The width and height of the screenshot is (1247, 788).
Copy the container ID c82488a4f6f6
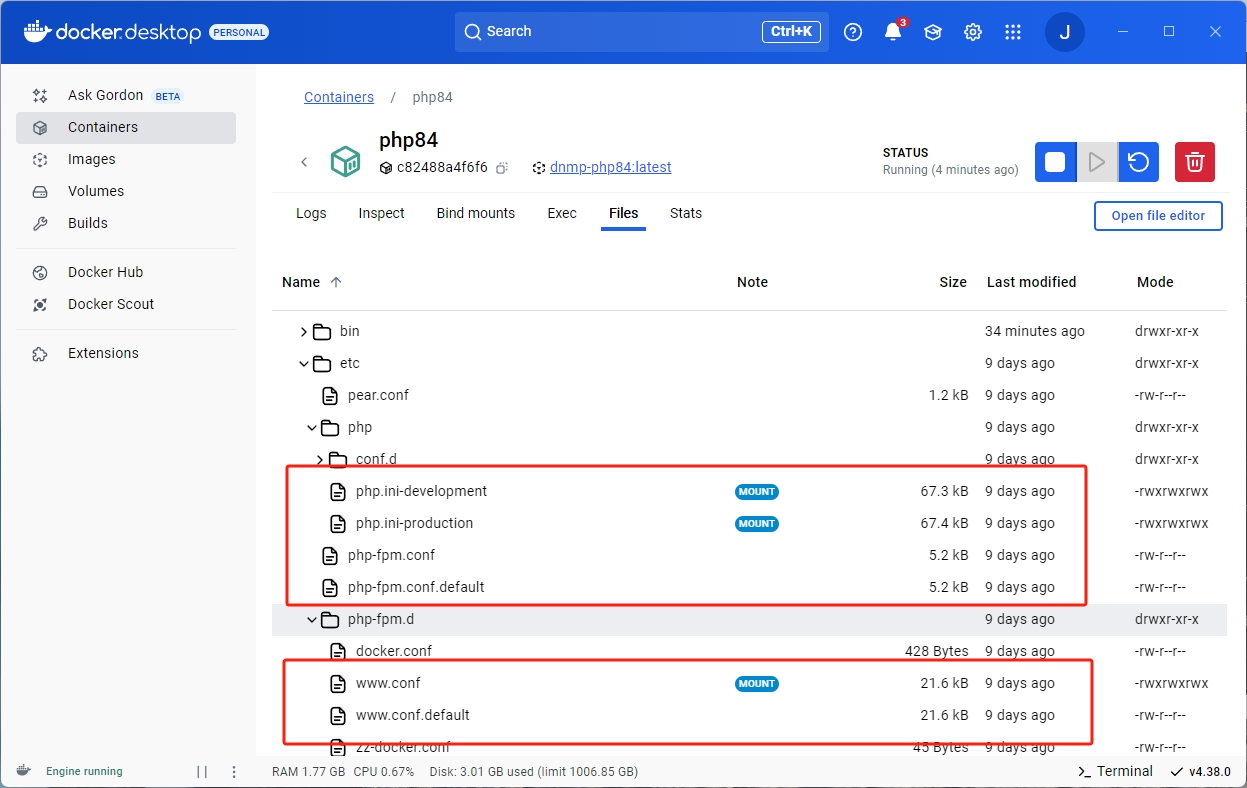click(x=503, y=168)
